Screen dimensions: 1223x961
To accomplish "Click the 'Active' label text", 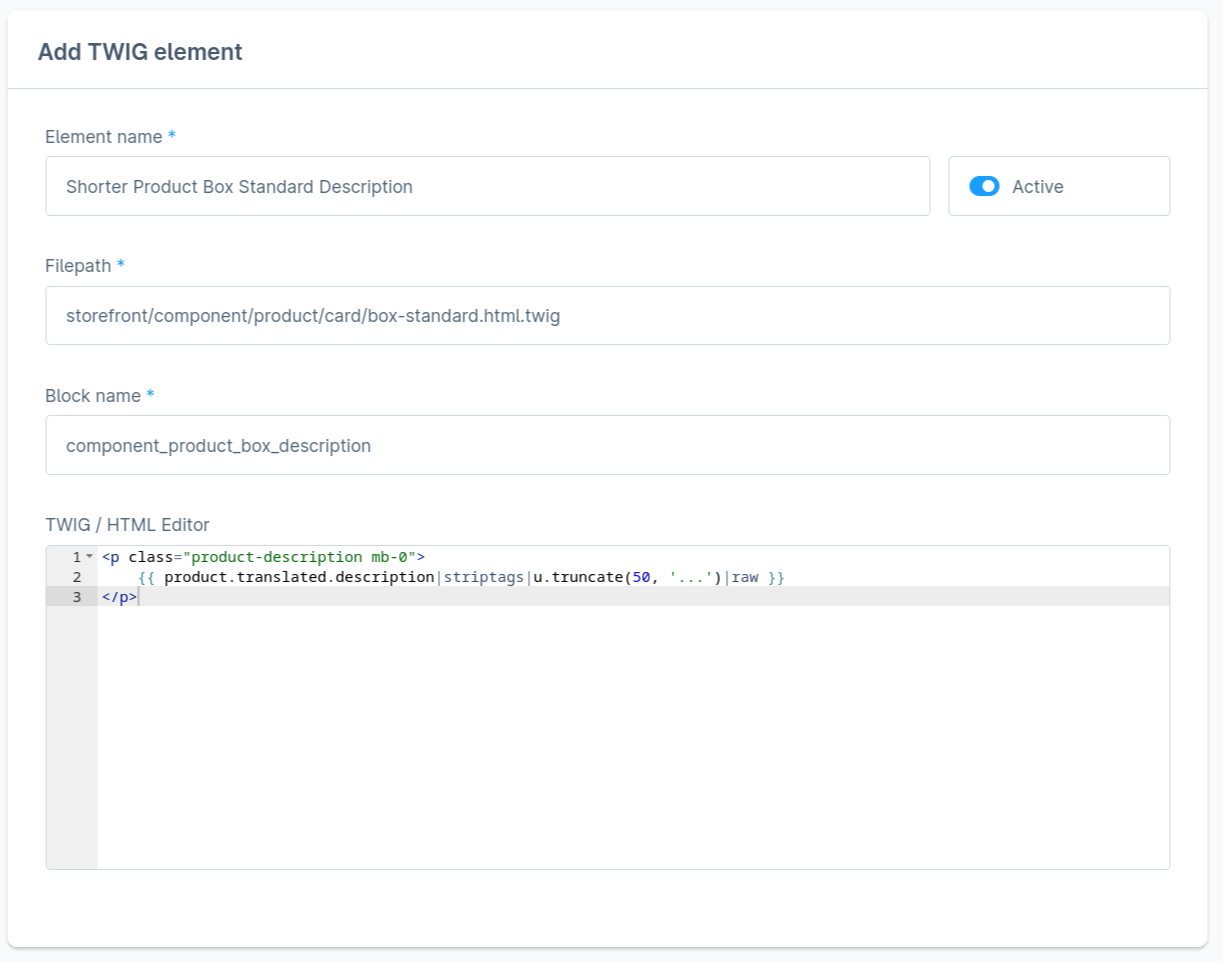I will tap(1038, 187).
